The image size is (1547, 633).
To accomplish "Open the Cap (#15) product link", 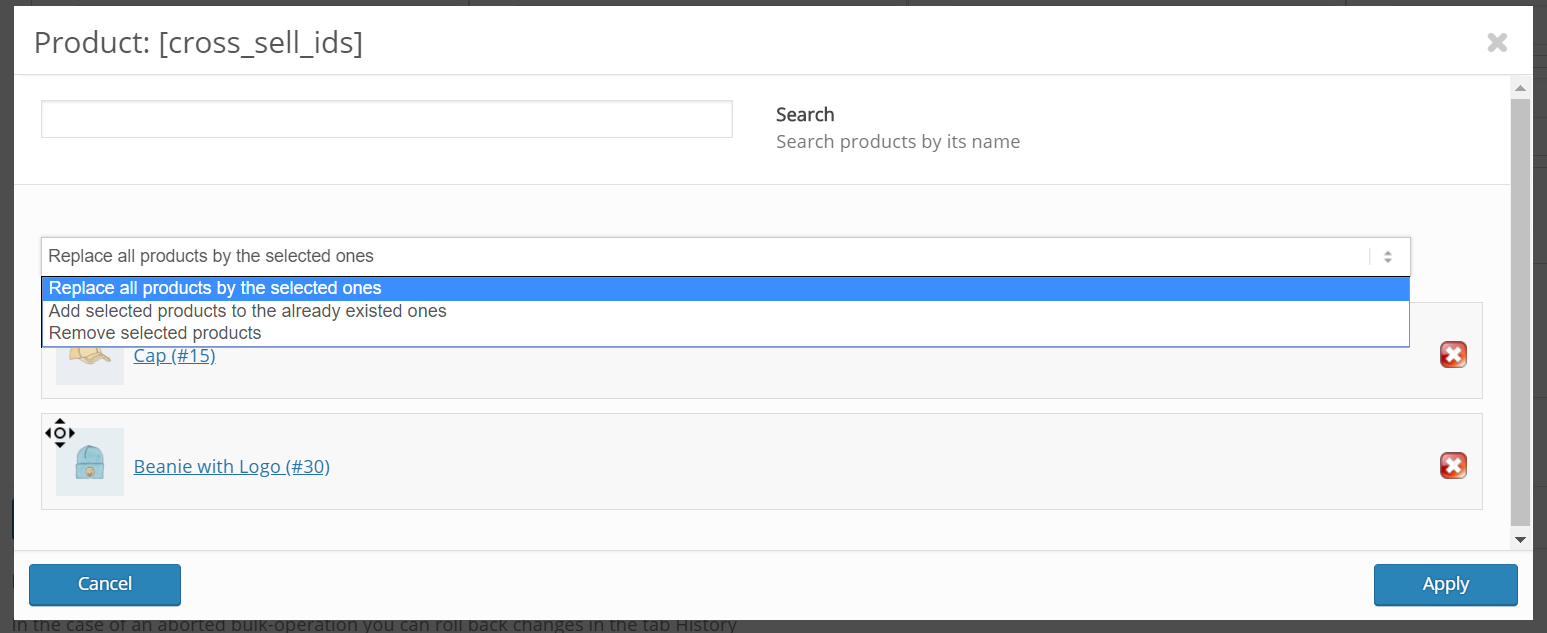I will point(175,356).
